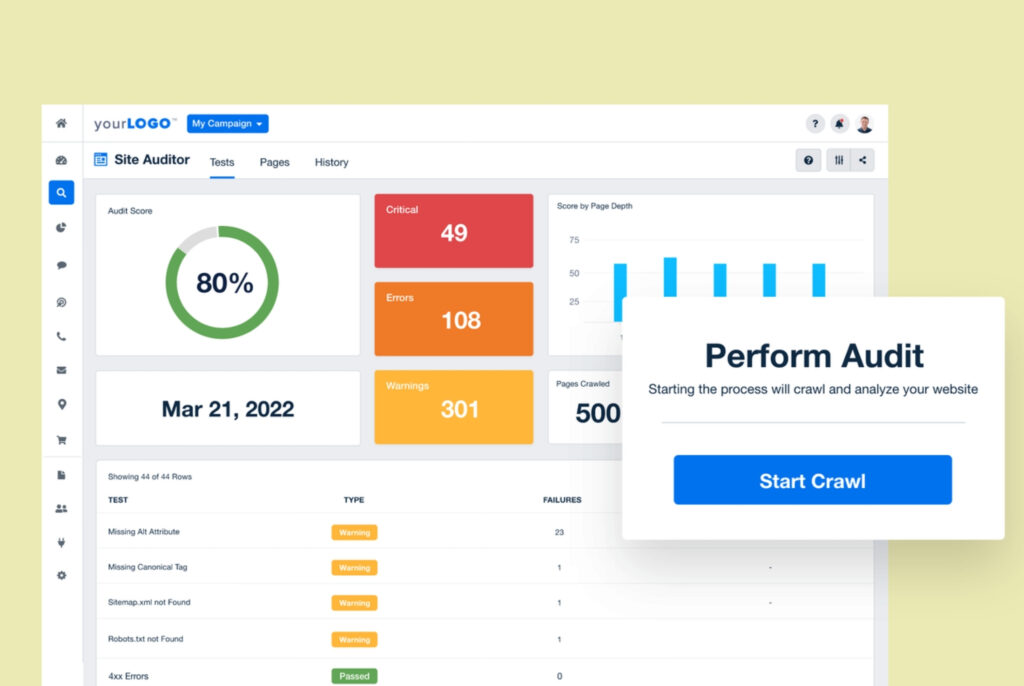1024x686 pixels.
Task: Open the shopping cart icon in sidebar
Action: (x=61, y=440)
